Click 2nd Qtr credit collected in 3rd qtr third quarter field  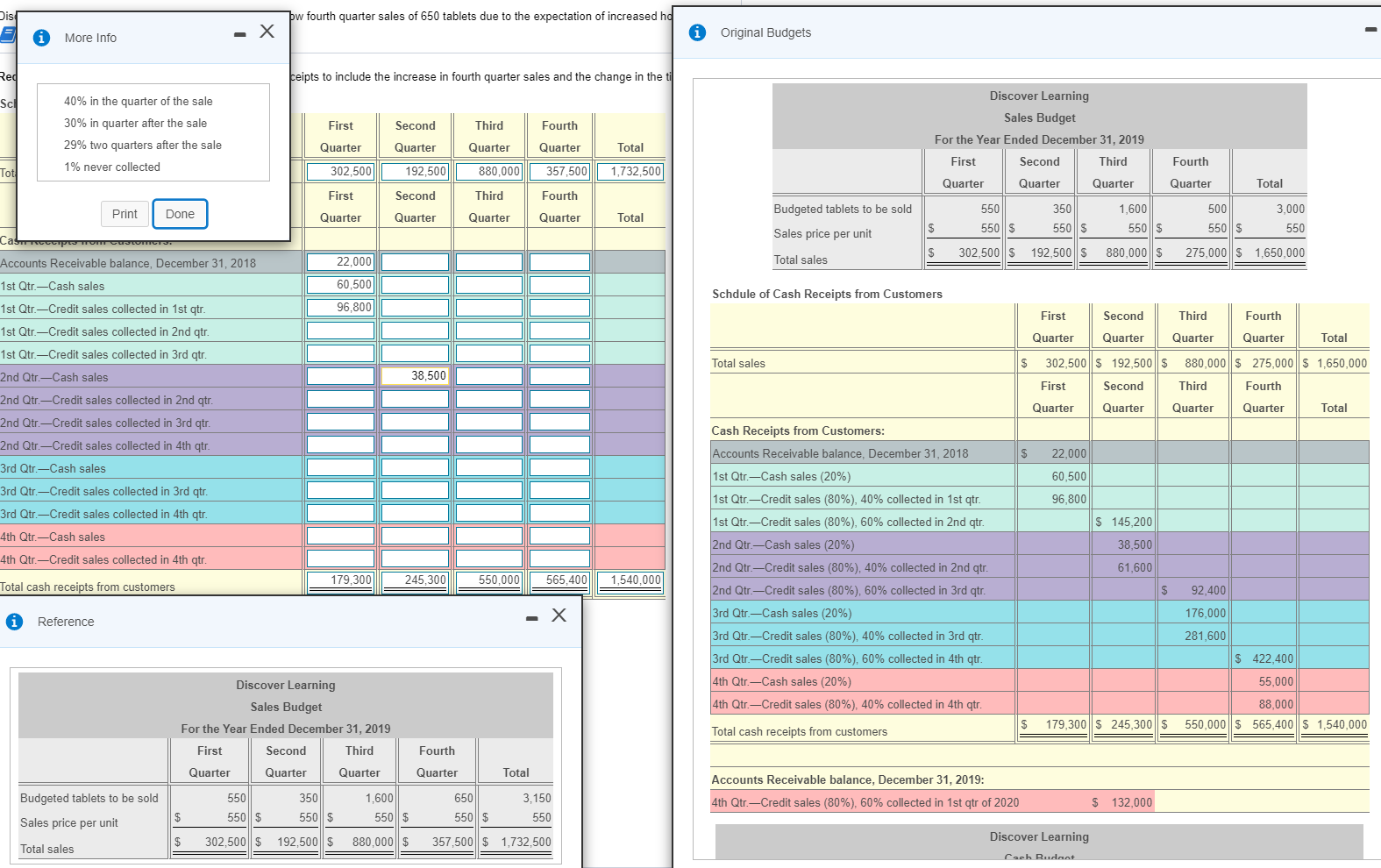489,421
